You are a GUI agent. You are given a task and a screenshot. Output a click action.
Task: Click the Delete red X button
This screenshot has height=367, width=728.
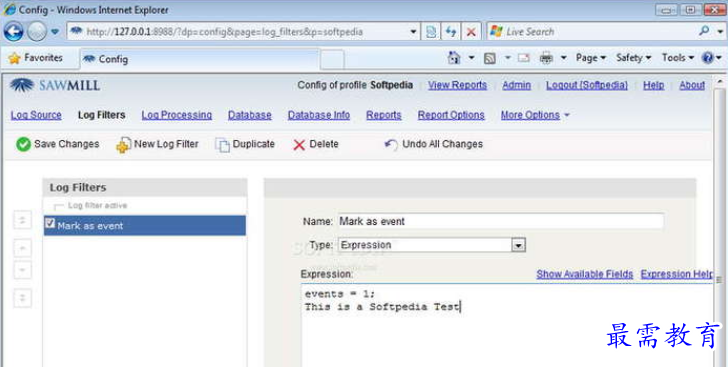coord(316,144)
